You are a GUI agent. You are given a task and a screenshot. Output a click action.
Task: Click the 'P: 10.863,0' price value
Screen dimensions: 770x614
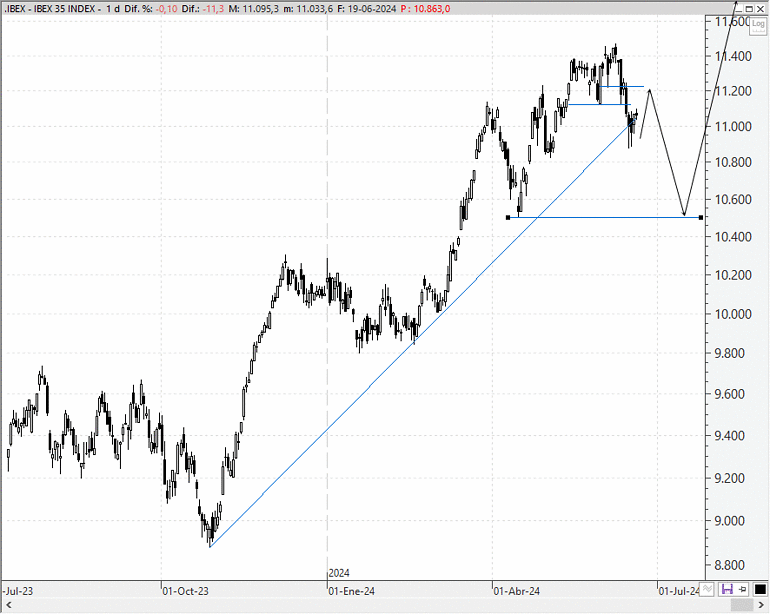(425, 9)
